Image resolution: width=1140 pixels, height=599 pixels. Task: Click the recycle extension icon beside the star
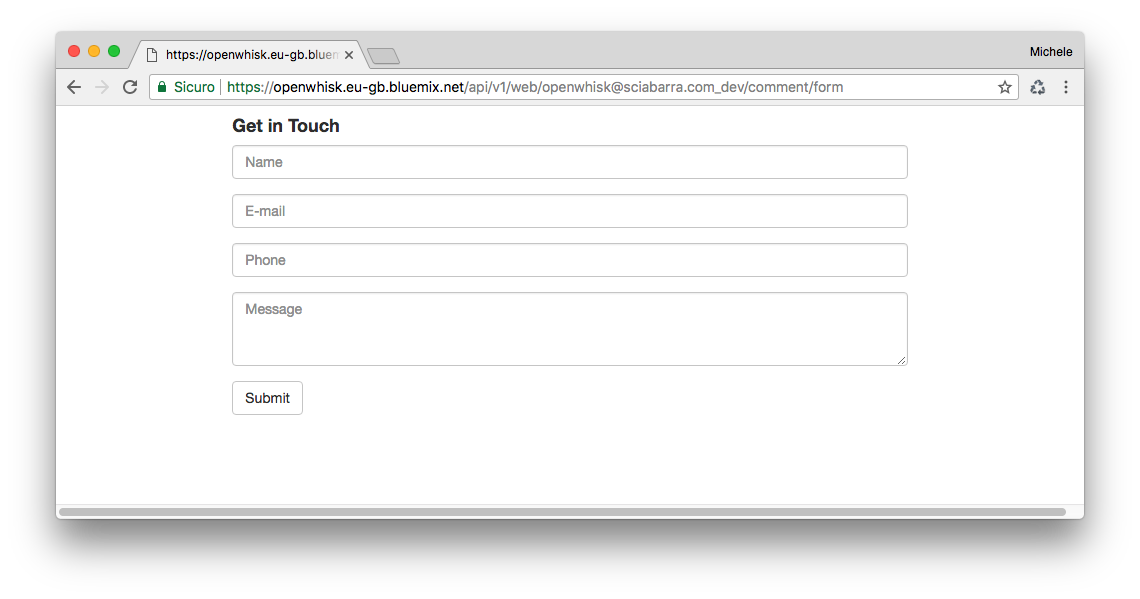coord(1037,87)
